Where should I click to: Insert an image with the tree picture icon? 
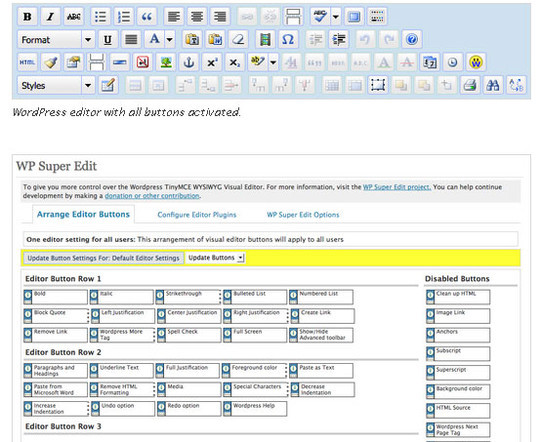point(166,62)
